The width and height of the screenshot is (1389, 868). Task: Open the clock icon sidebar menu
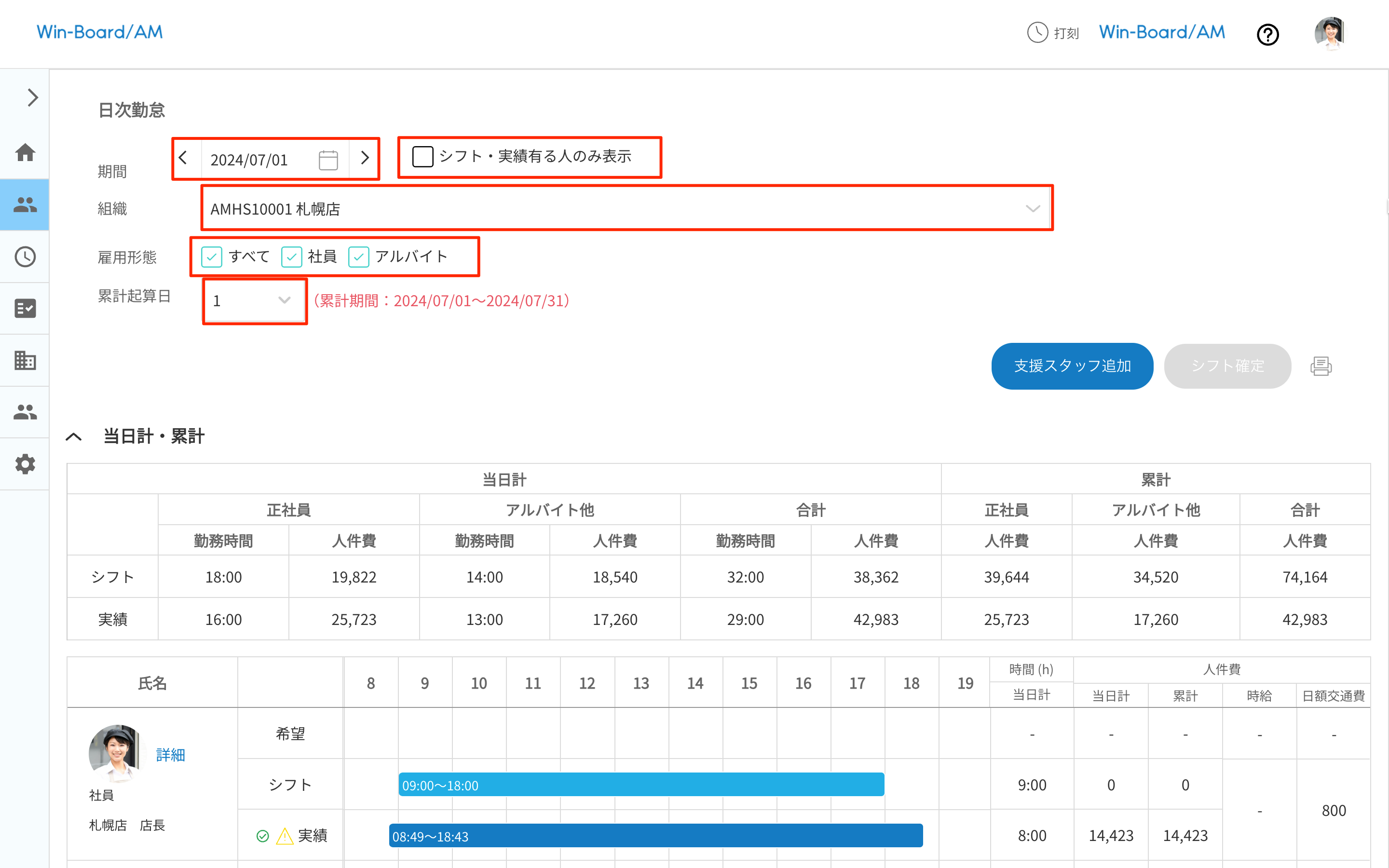pos(25,257)
